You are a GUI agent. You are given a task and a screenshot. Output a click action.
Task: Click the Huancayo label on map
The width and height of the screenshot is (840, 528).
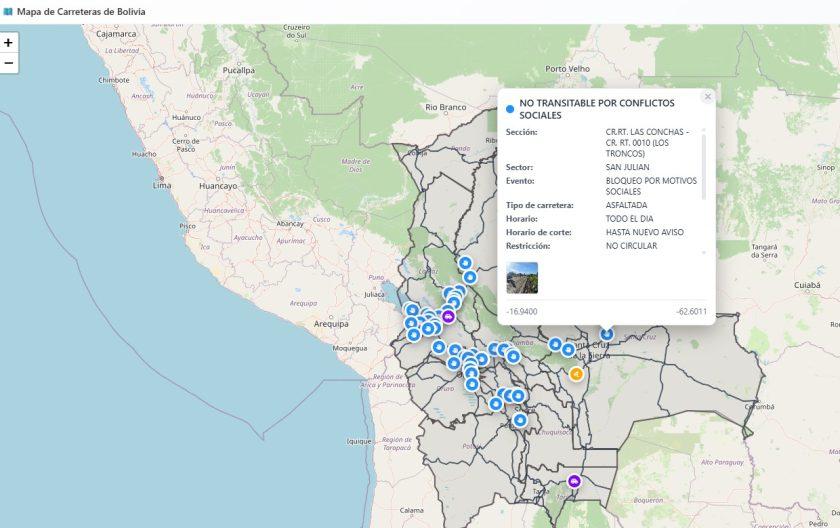[x=218, y=186]
